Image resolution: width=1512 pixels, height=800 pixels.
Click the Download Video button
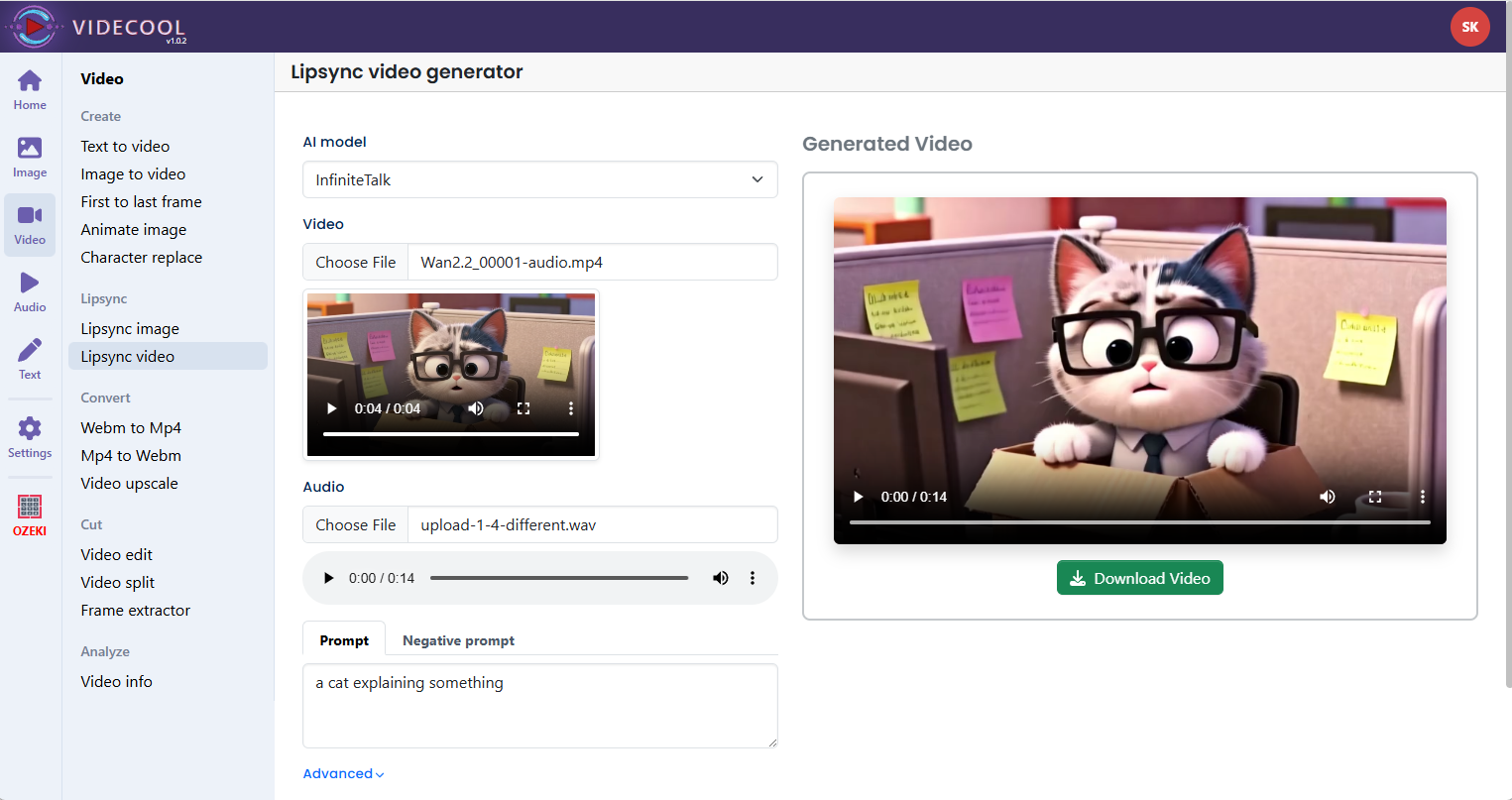[1139, 578]
